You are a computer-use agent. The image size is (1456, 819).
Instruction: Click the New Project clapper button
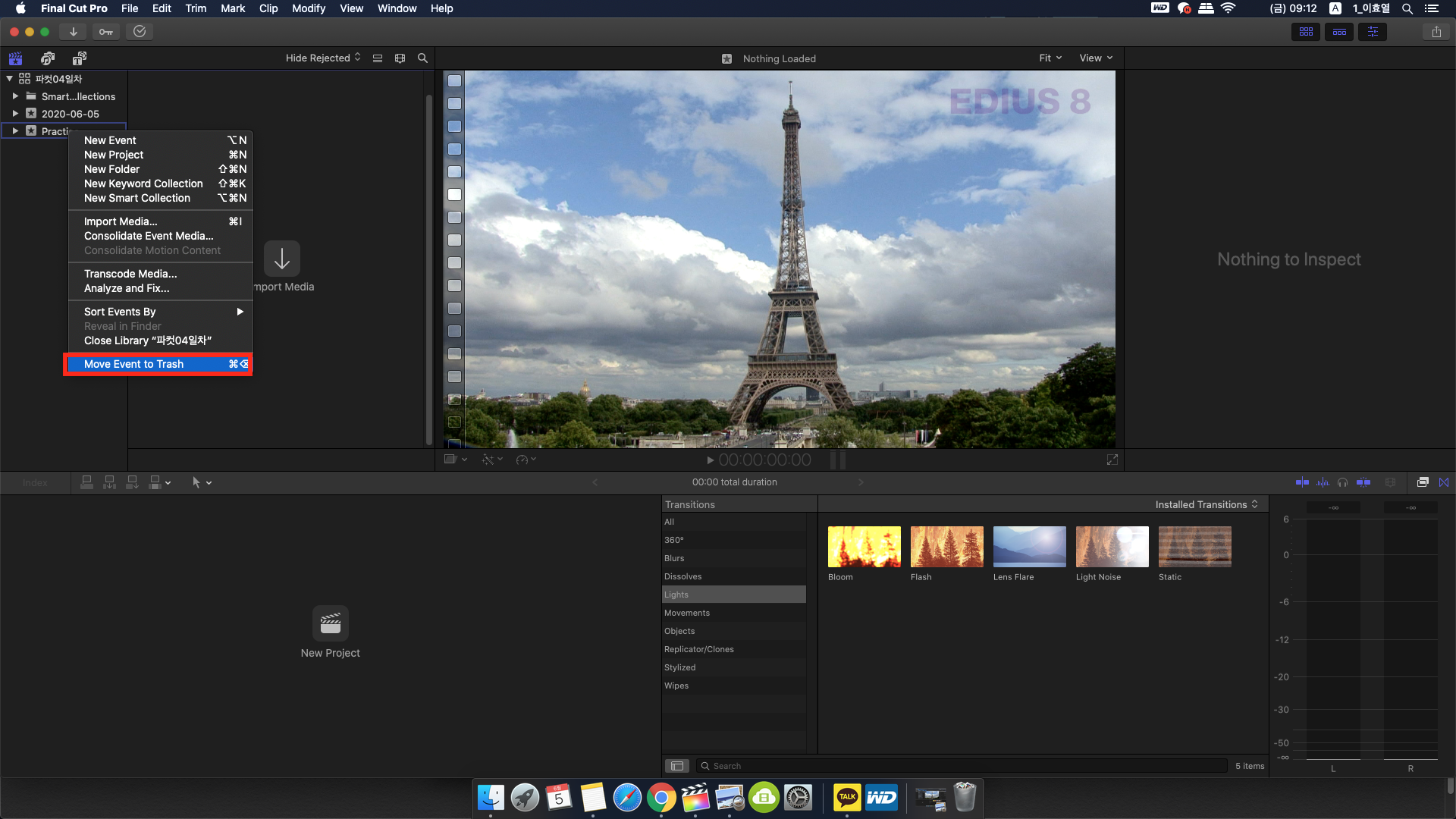click(331, 623)
